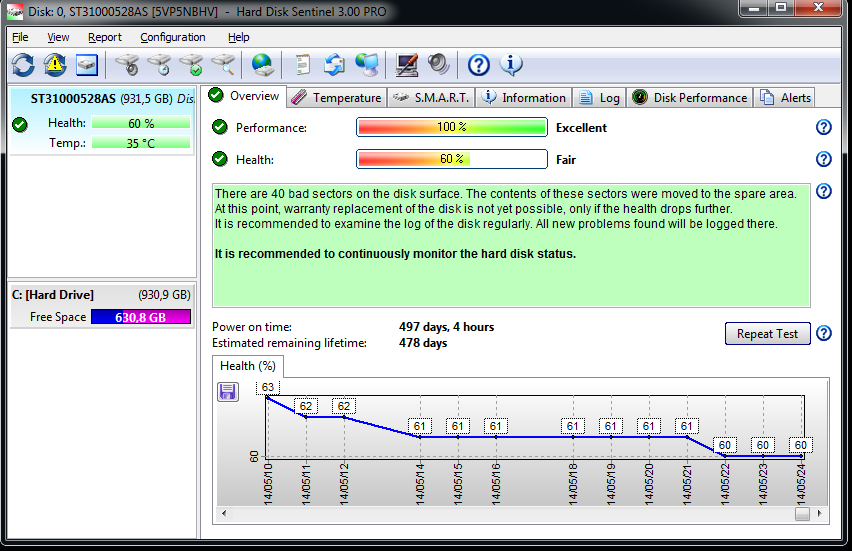The image size is (852, 551).
Task: Switch to the Alerts tab
Action: click(785, 98)
